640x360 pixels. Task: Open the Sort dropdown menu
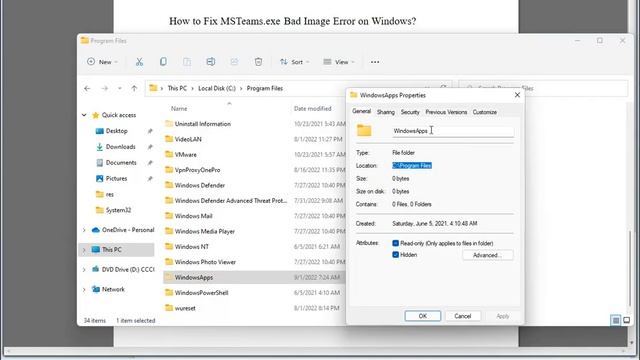[x=295, y=62]
